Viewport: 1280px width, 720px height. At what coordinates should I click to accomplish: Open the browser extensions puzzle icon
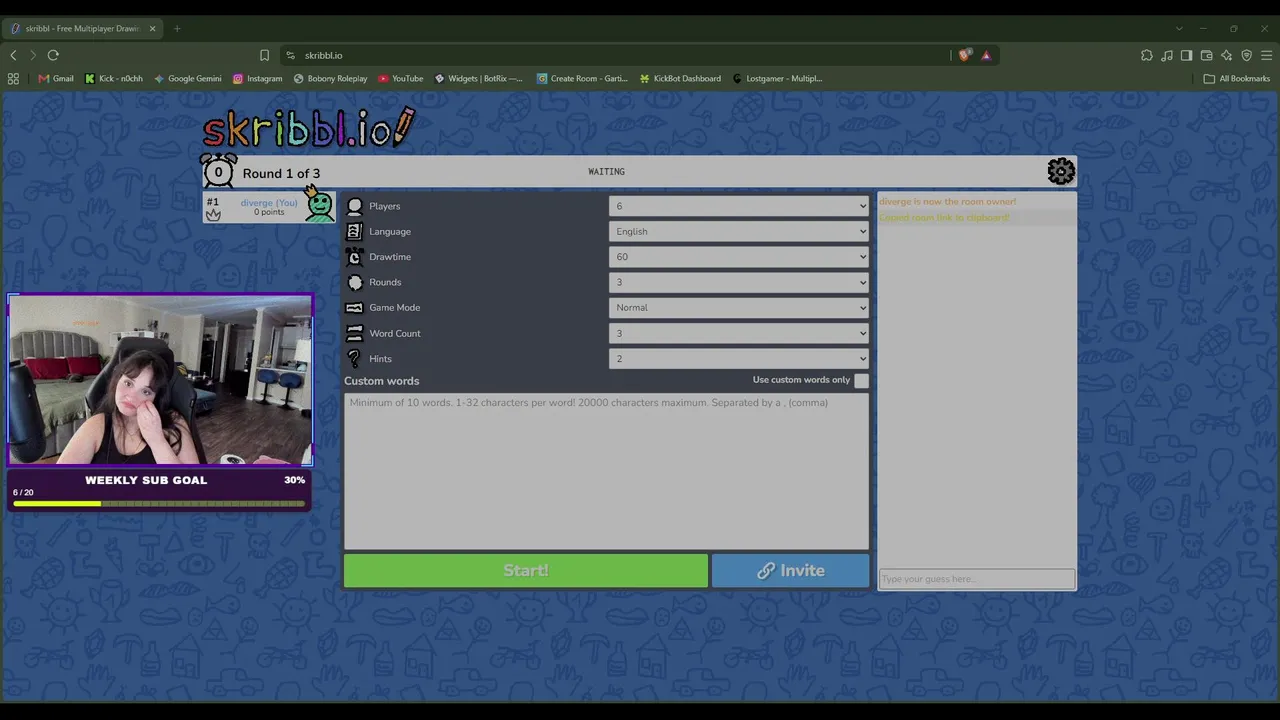[x=1146, y=55]
